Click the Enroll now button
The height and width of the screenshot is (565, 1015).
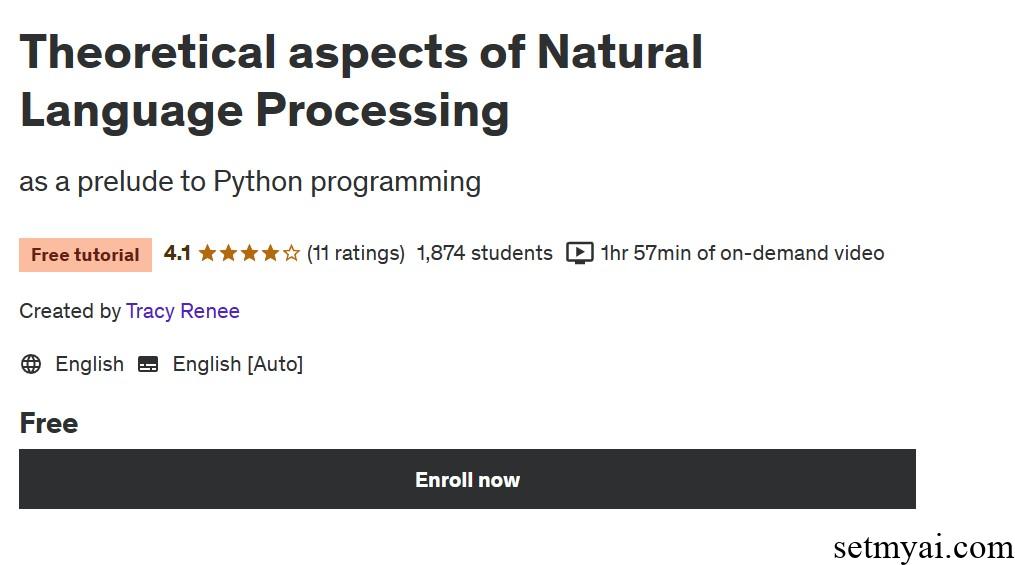click(467, 479)
